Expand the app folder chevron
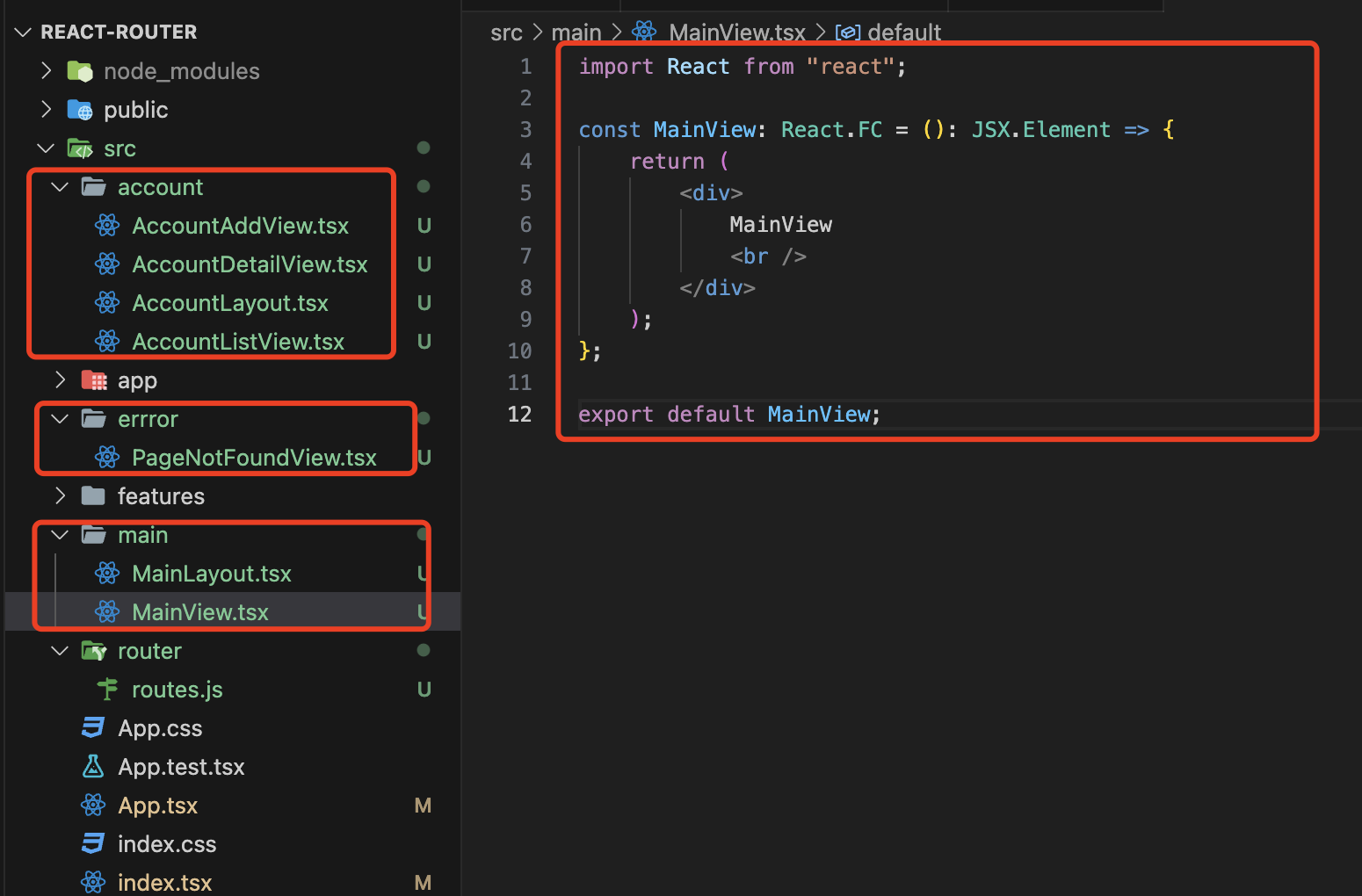 (x=61, y=379)
